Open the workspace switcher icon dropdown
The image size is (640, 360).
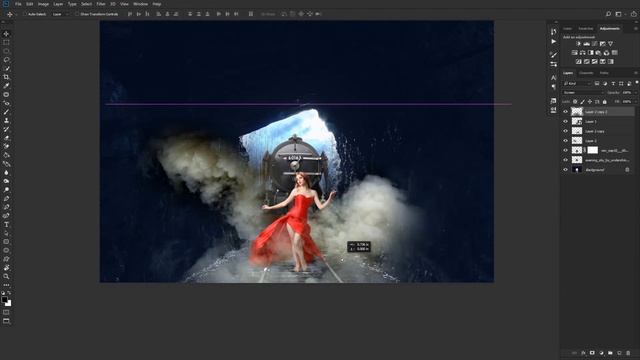pos(619,14)
